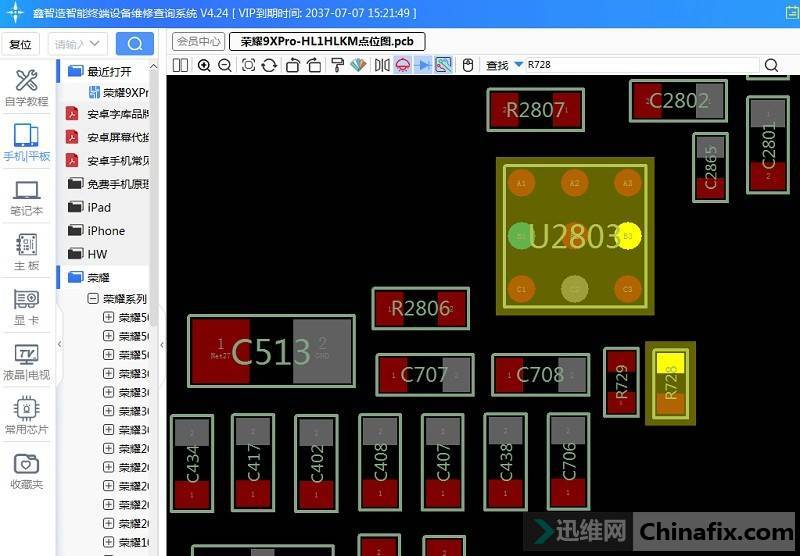This screenshot has height=556, width=800.
Task: Open the 笔记本 laptop category
Action: coord(27,197)
